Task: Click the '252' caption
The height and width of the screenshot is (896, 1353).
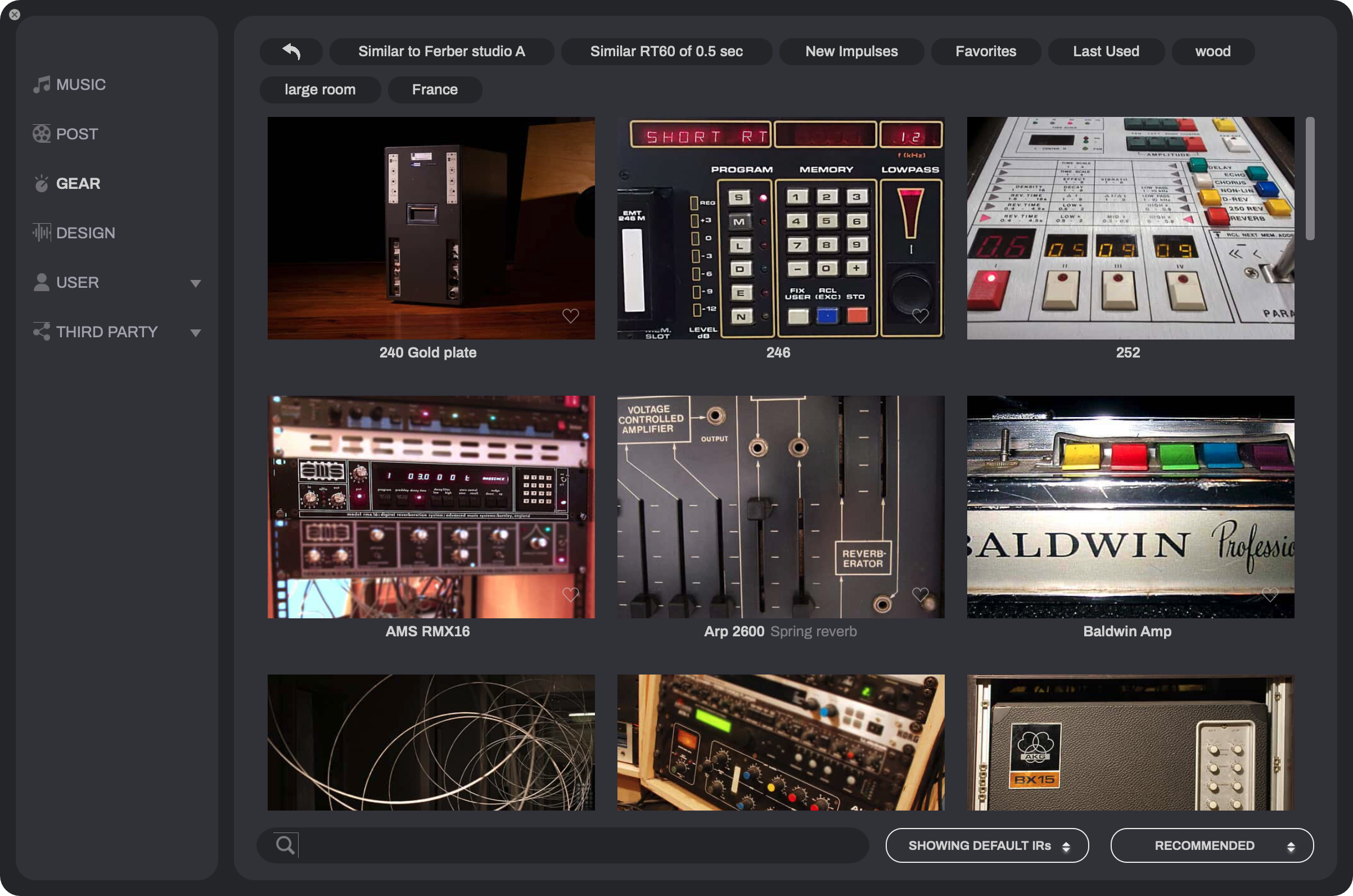Action: click(x=1129, y=352)
